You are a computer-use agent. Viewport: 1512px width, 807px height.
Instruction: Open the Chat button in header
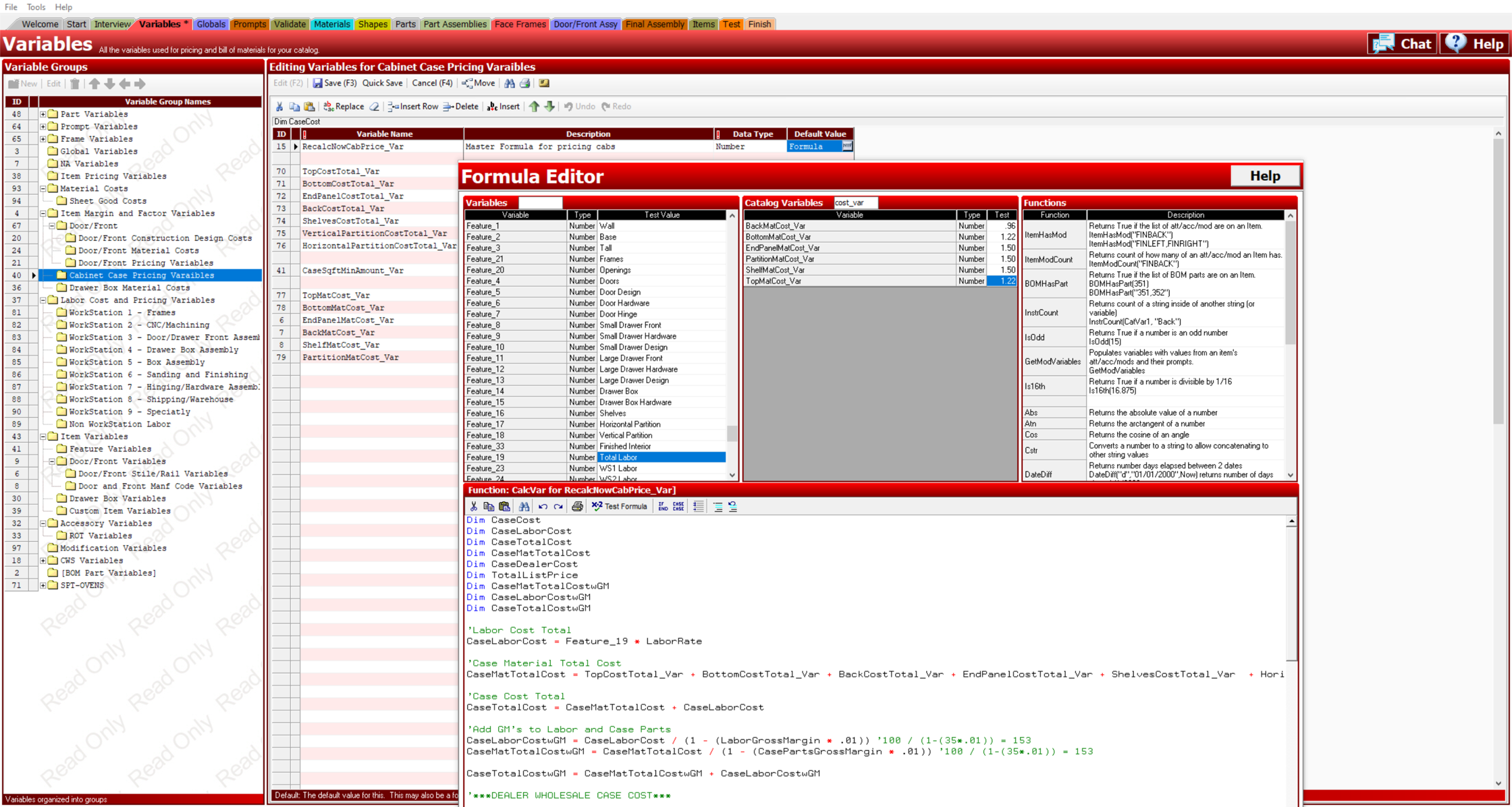tap(1402, 44)
